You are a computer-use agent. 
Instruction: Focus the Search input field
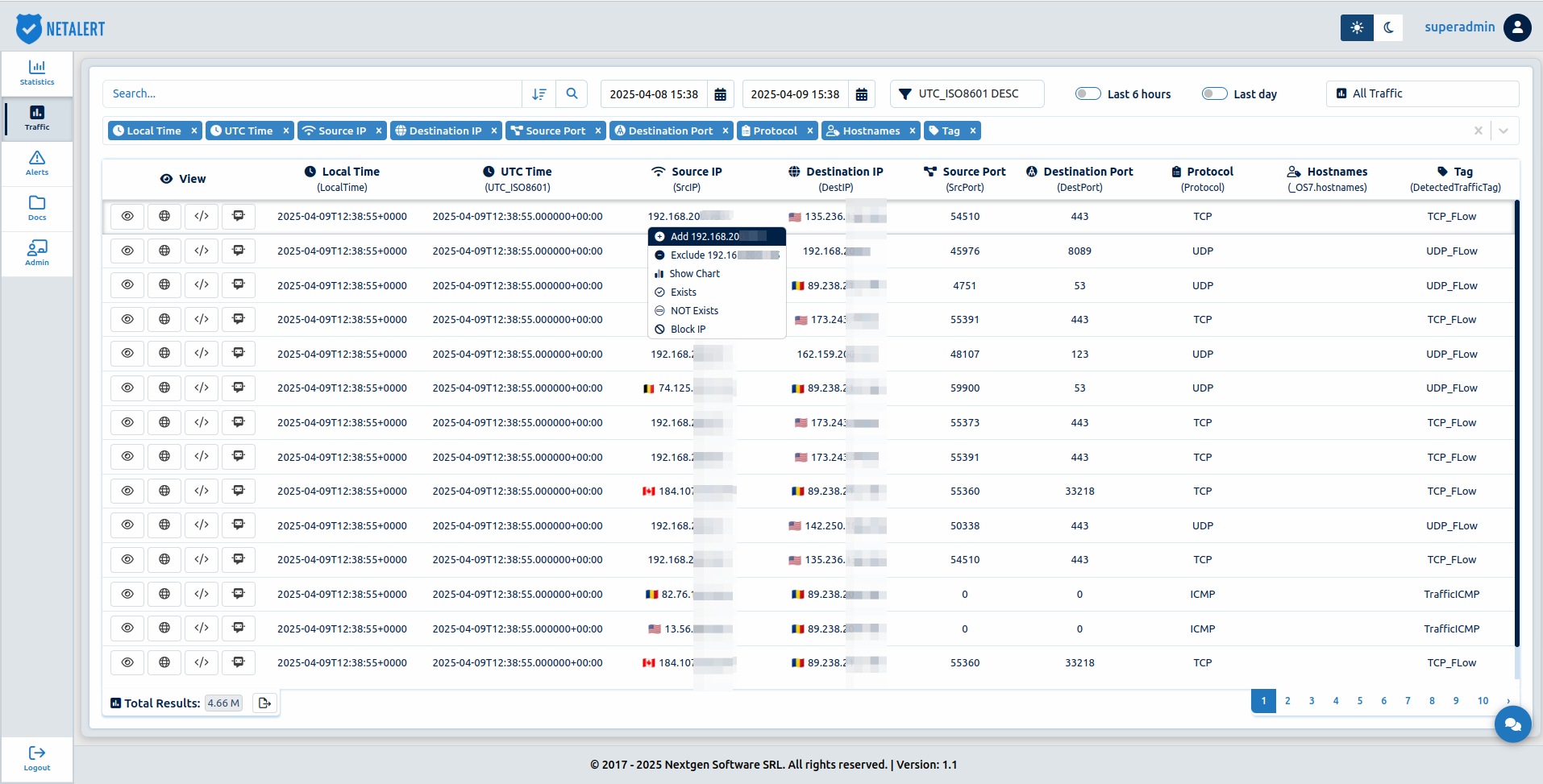coord(313,94)
